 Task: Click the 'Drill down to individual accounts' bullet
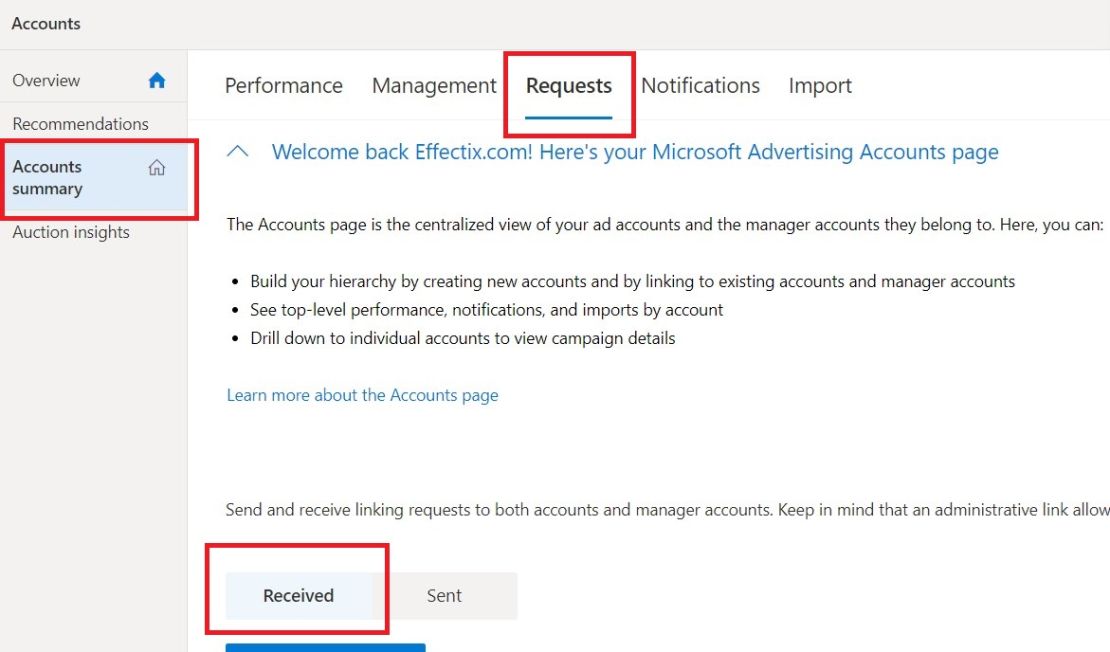462,338
